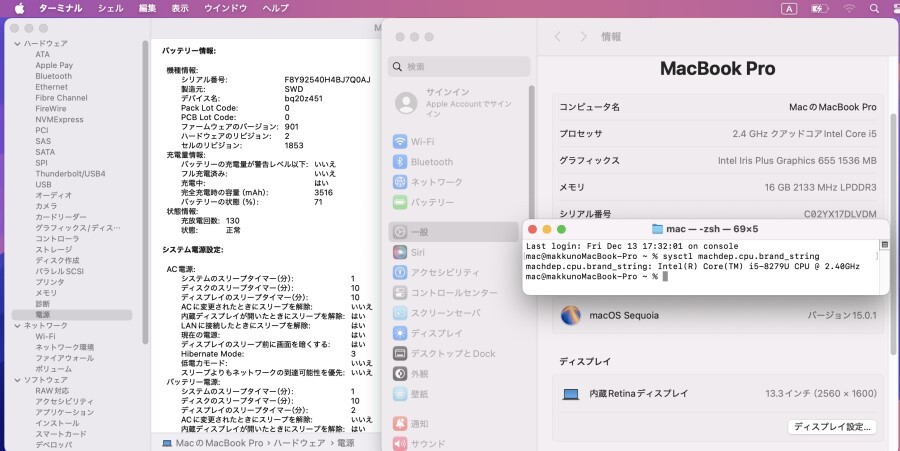900x451 pixels.
Task: Click Mac のMacBook Pro in path bar
Action: [213, 443]
